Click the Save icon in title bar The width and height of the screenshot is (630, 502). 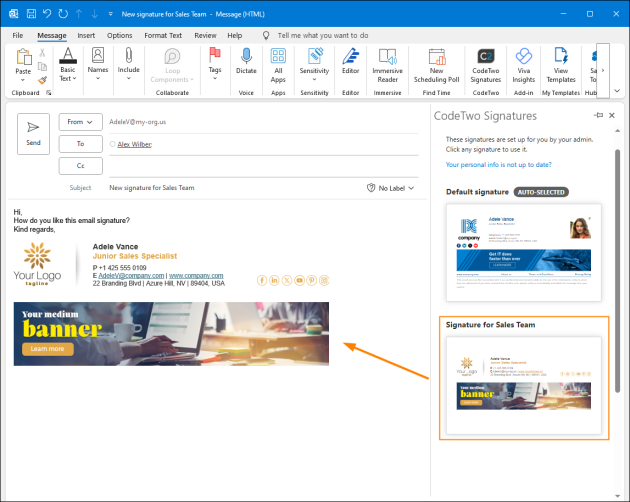(x=31, y=14)
